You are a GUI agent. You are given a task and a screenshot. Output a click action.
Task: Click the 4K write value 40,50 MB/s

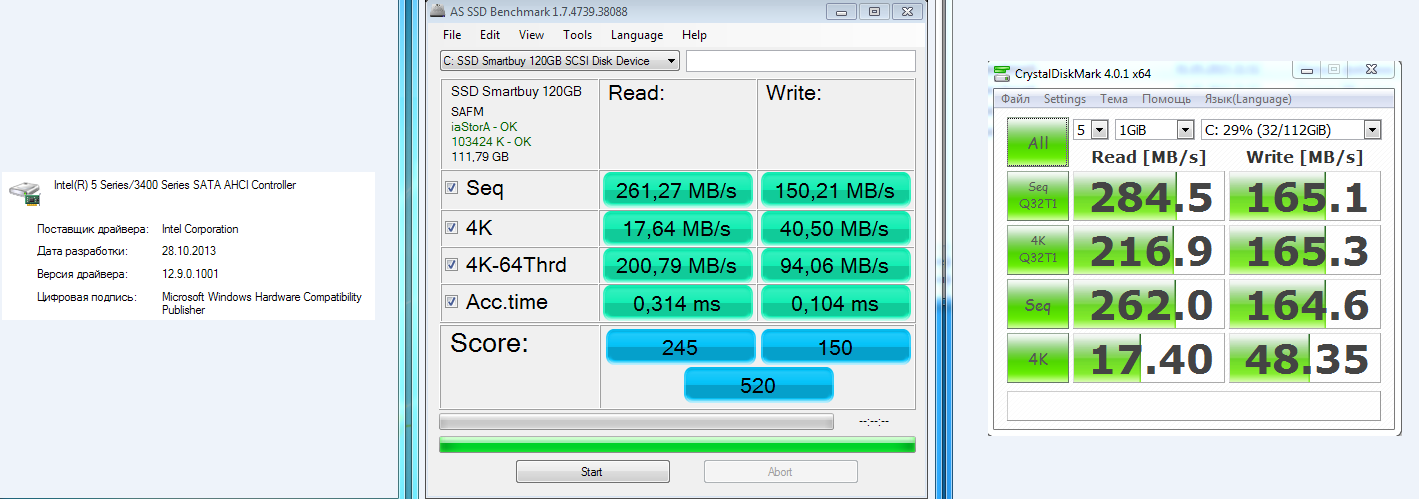(x=835, y=227)
